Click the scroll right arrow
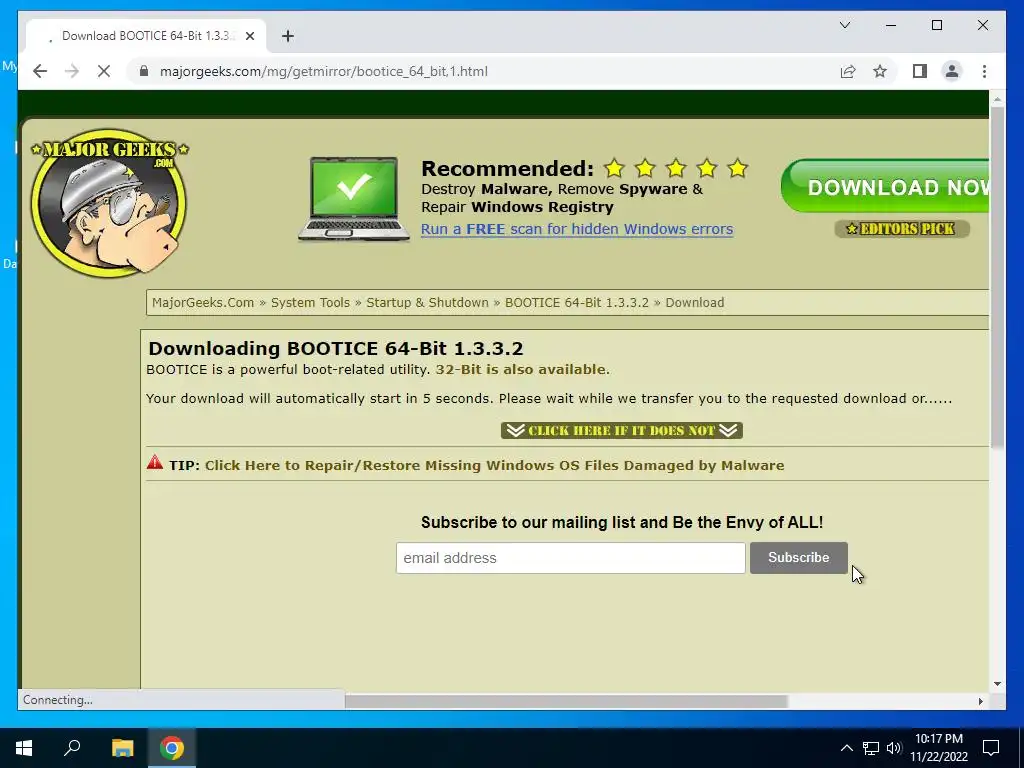 tap(981, 701)
